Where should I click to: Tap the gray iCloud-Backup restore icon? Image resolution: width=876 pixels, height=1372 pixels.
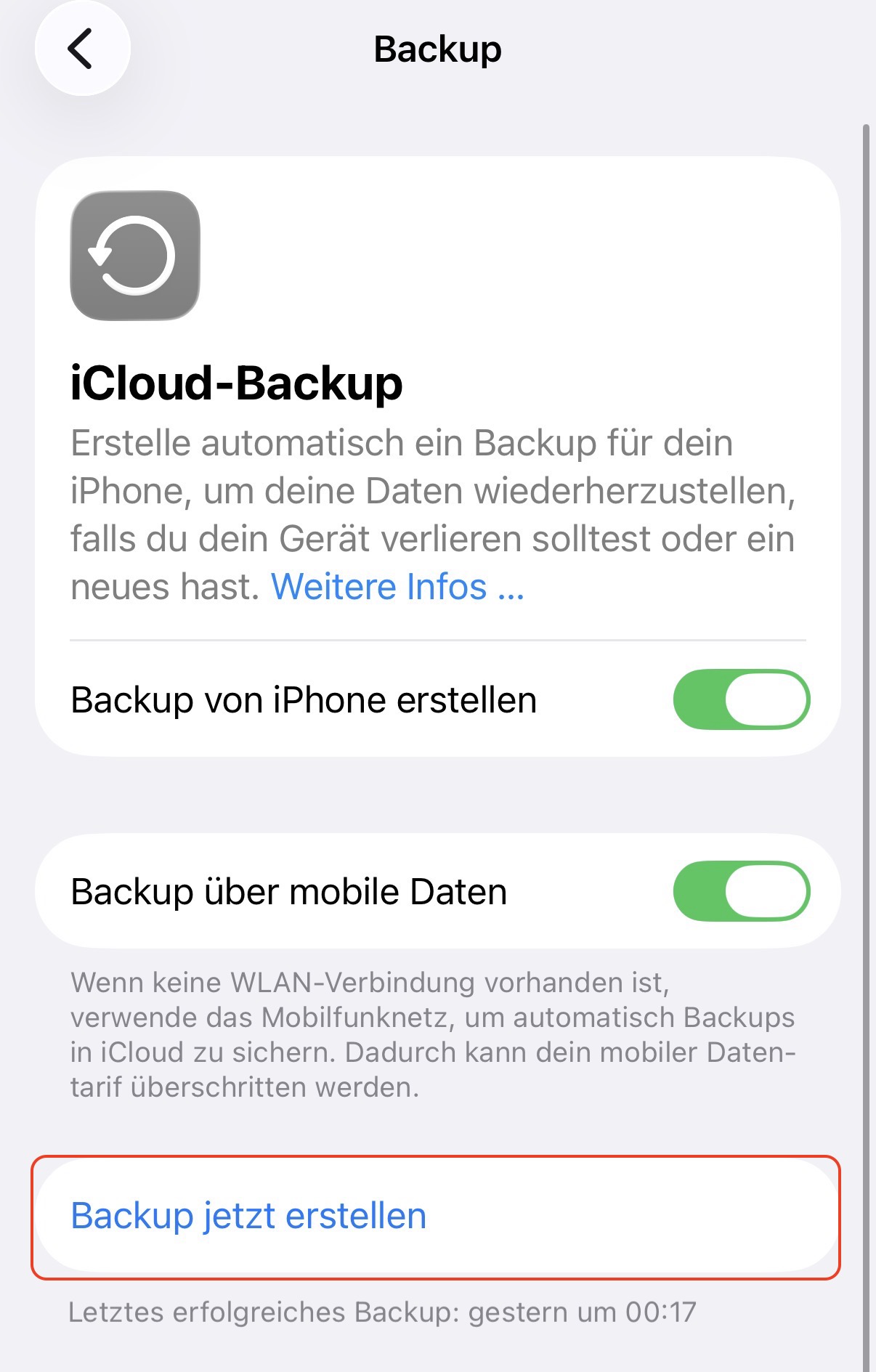(135, 256)
